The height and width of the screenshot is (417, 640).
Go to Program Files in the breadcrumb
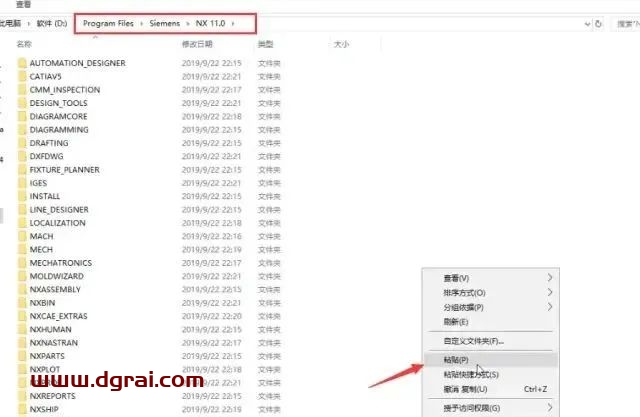tap(108, 23)
